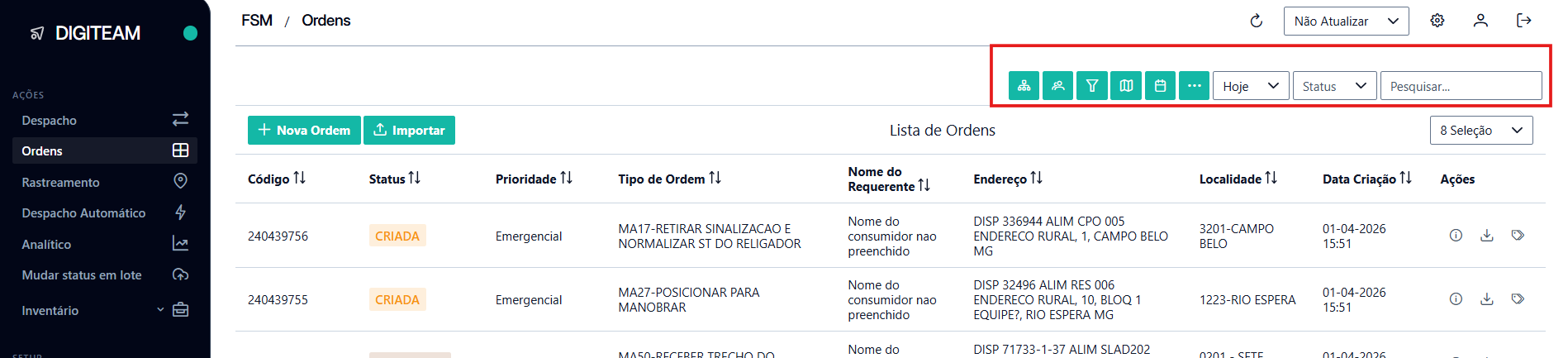This screenshot has height=358, width=1568.
Task: Open the teams group icon button
Action: [1057, 86]
